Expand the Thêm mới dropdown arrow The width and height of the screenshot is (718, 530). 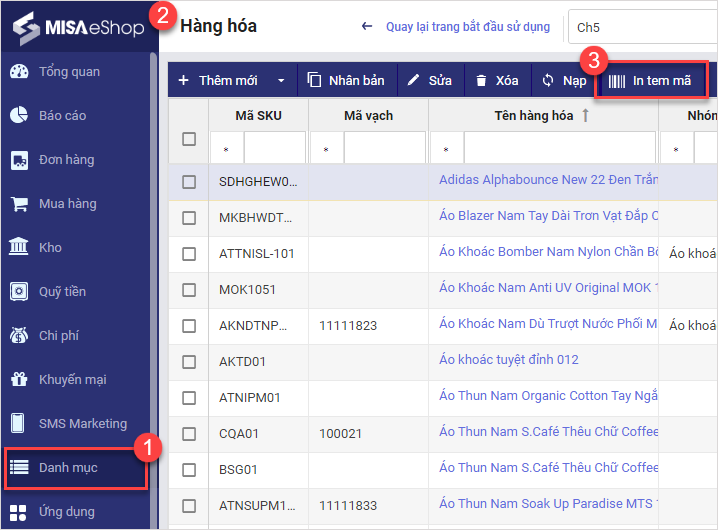tap(281, 81)
